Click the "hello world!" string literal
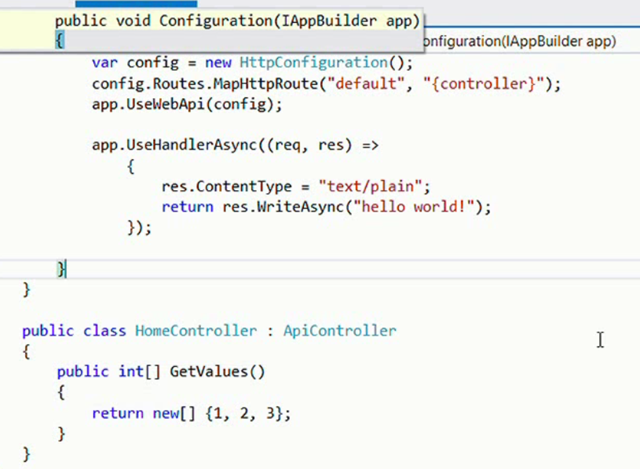This screenshot has width=640, height=469. 415,207
